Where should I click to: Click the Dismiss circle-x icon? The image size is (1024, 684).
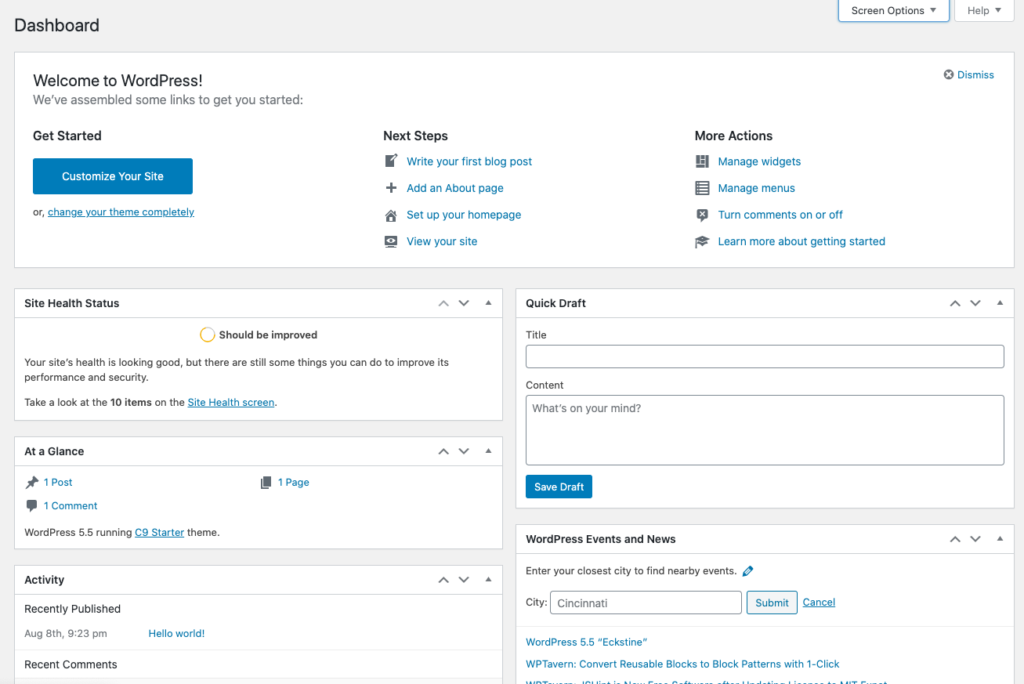click(x=948, y=74)
